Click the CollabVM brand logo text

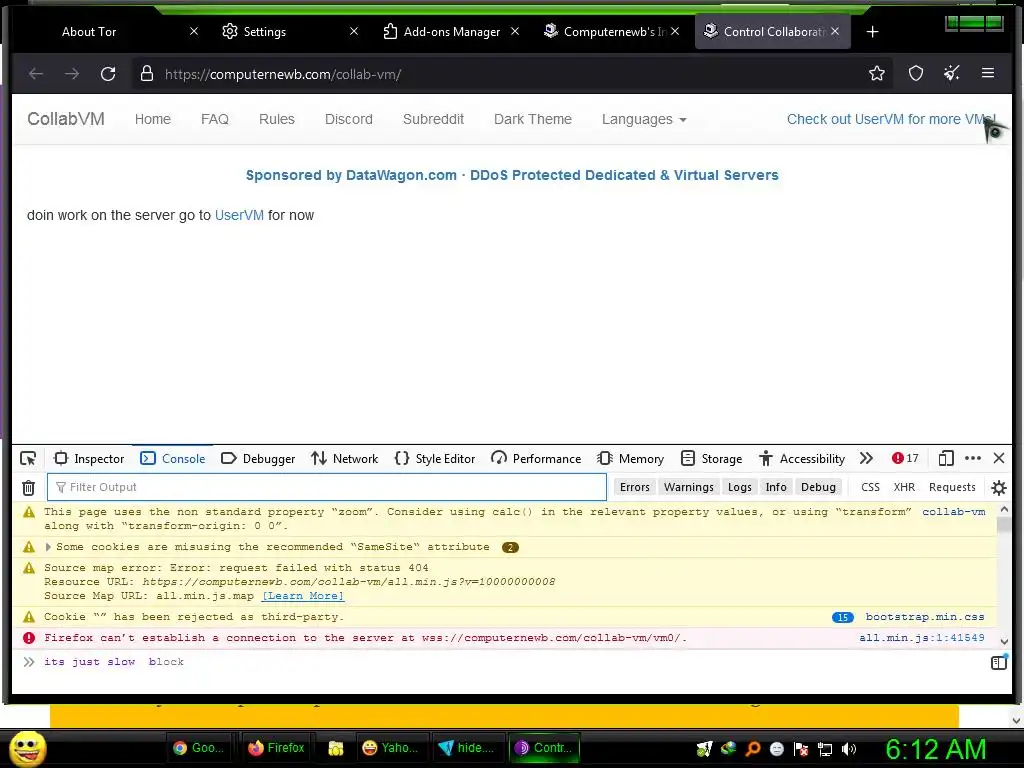click(x=66, y=119)
